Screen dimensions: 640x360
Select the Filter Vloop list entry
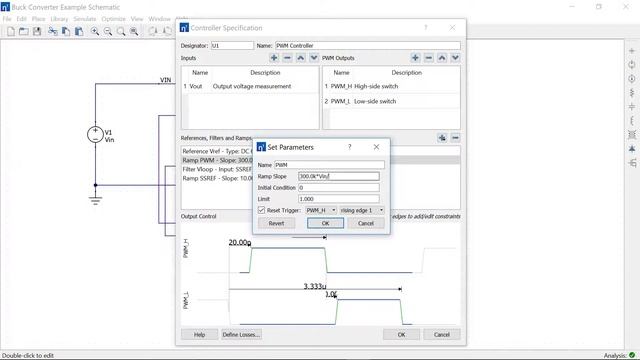coord(217,169)
